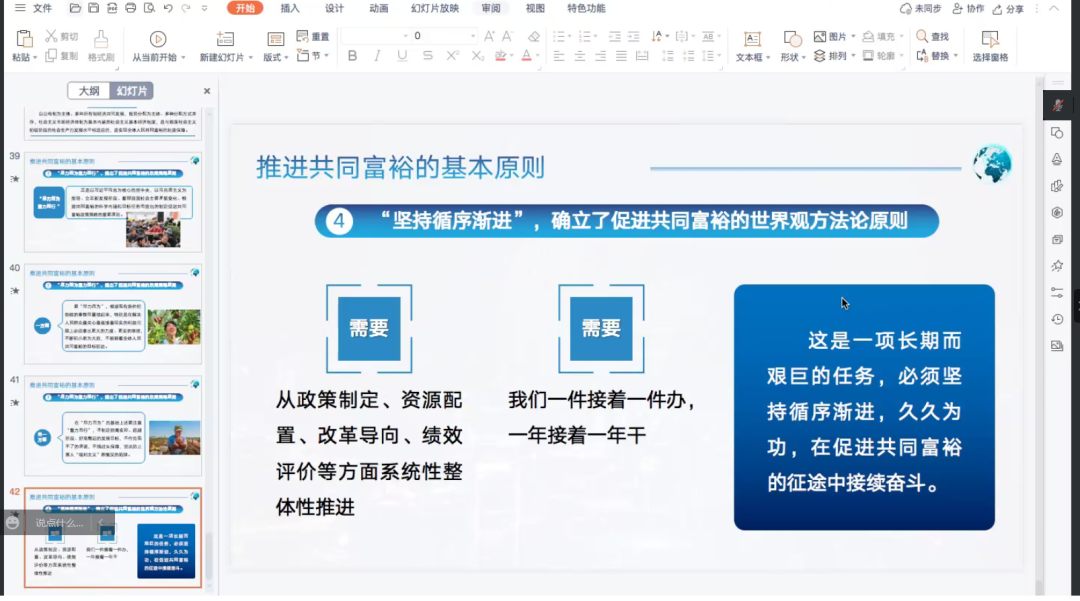Start slideshow with 从当前开始 play icon

tap(158, 39)
